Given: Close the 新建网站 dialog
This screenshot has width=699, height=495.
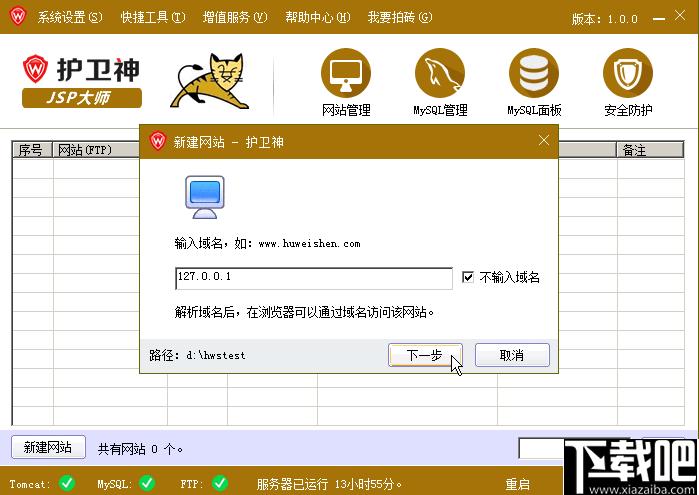Looking at the screenshot, I should point(543,140).
